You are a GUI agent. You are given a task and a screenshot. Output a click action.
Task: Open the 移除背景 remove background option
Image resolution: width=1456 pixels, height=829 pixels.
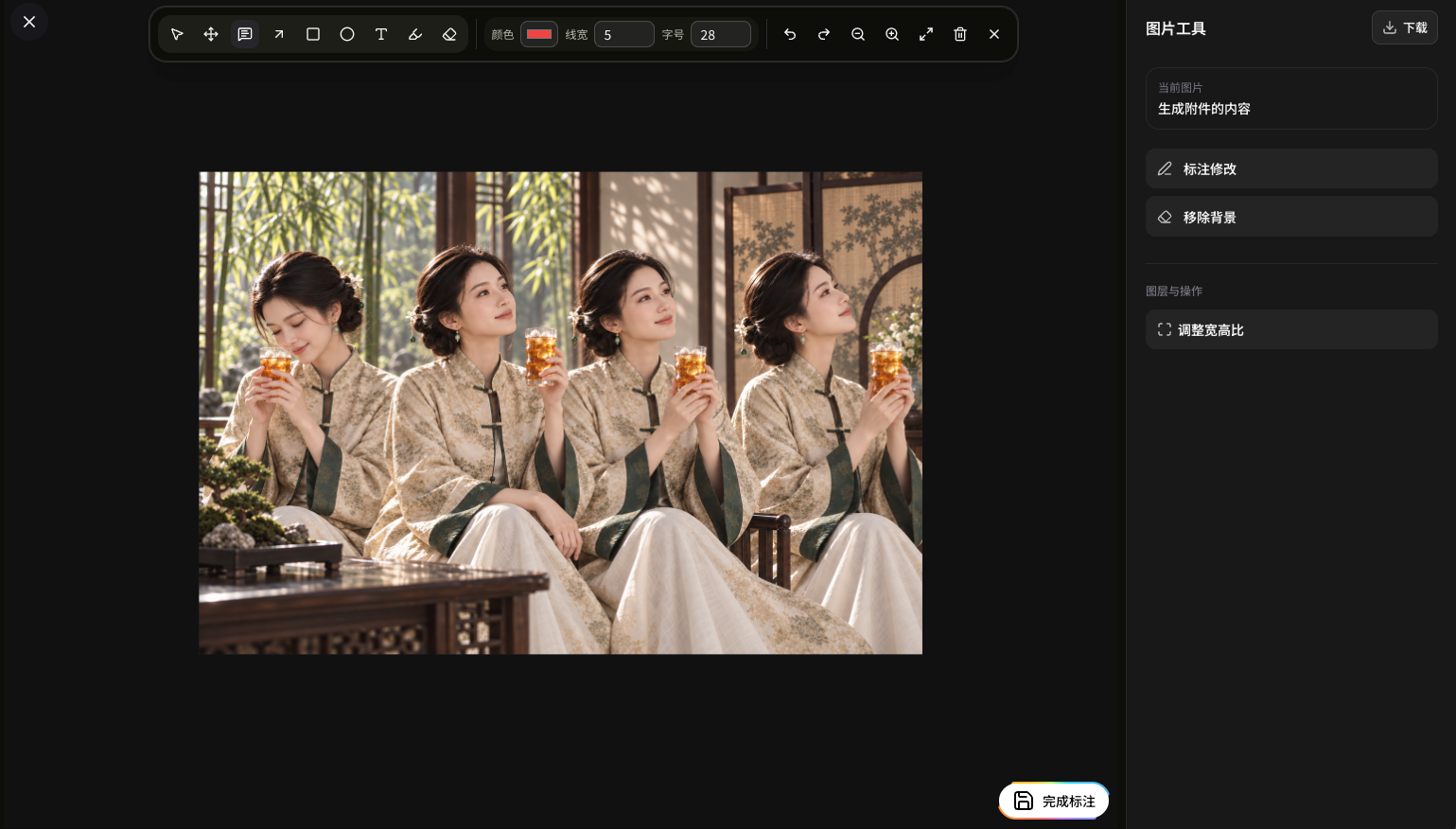[x=1291, y=217]
